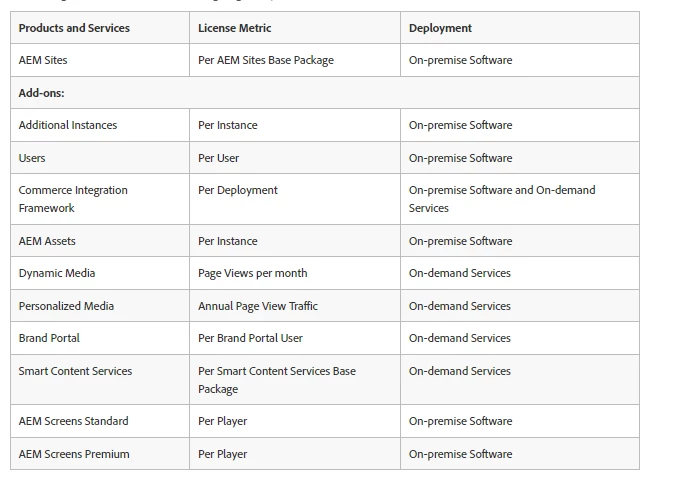Click On-premise Software and On-demand Services text

point(502,199)
